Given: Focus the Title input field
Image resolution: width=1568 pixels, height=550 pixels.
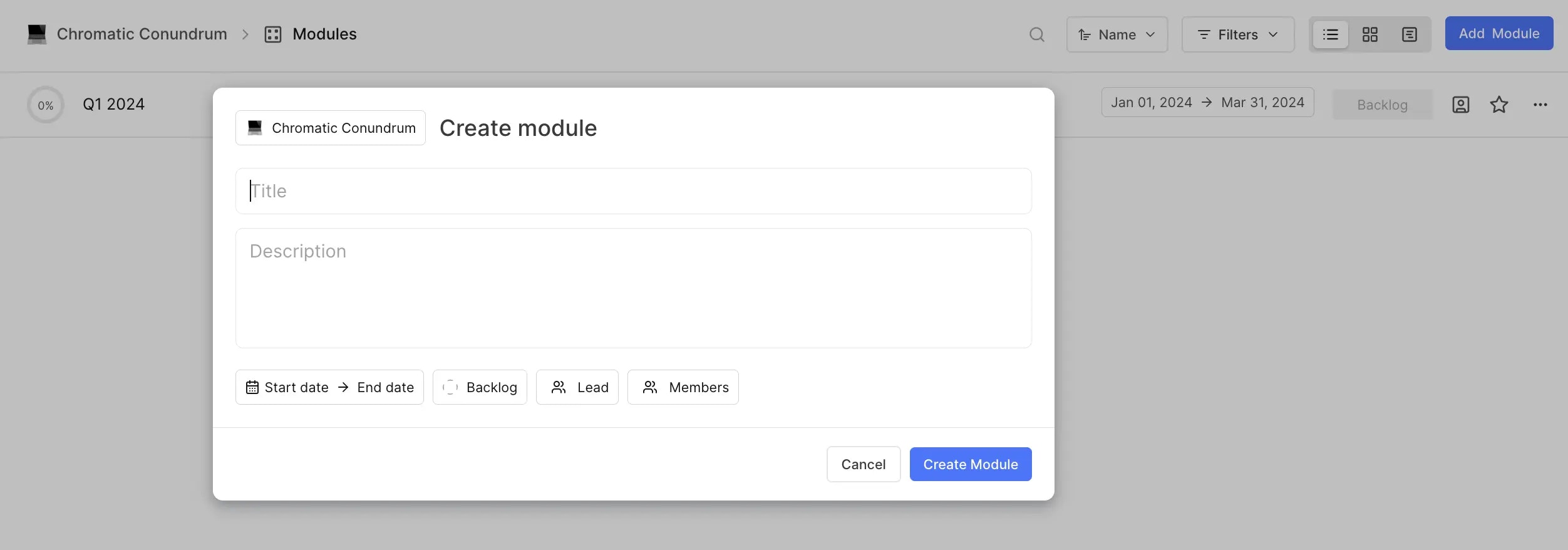Looking at the screenshot, I should pyautogui.click(x=634, y=191).
